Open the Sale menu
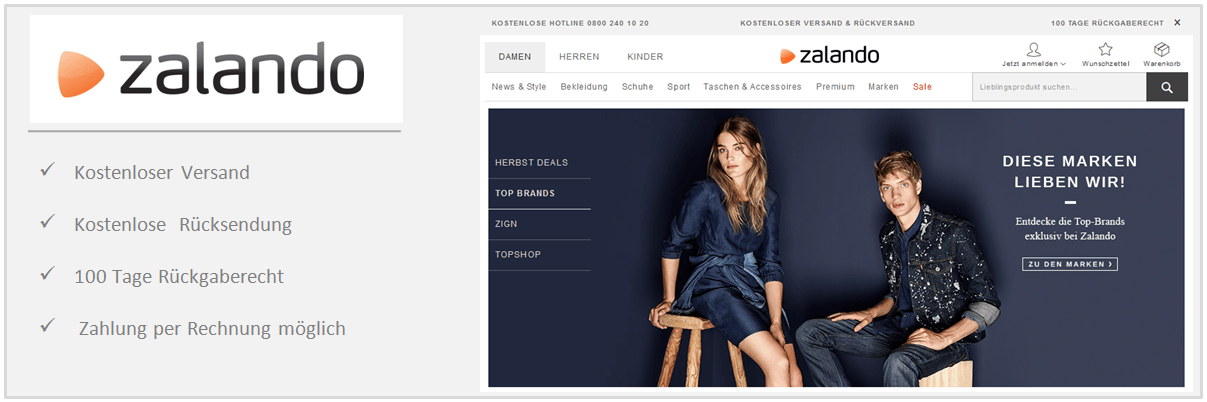The width and height of the screenshot is (1207, 402). coord(922,87)
